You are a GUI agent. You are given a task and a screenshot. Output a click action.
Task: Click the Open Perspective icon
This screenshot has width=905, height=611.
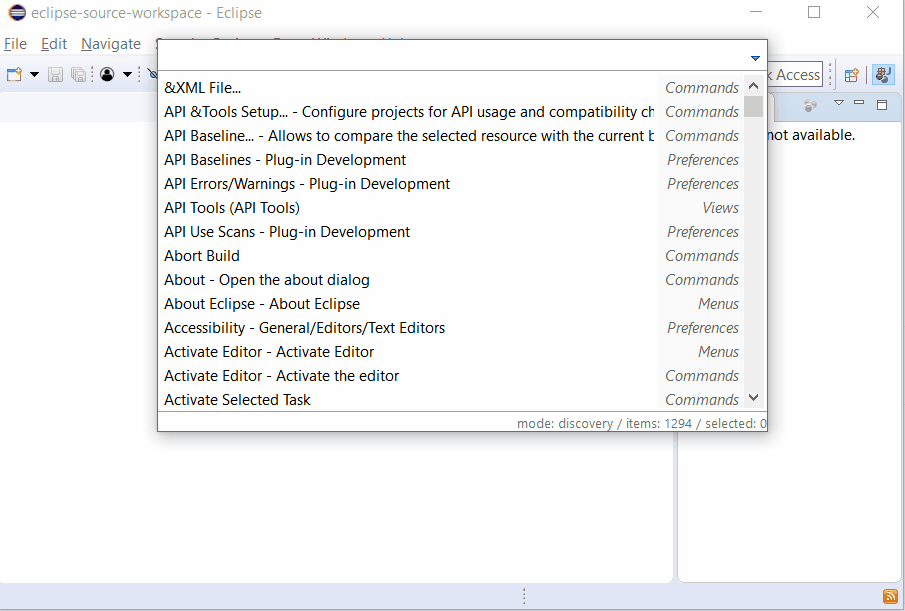pos(851,75)
